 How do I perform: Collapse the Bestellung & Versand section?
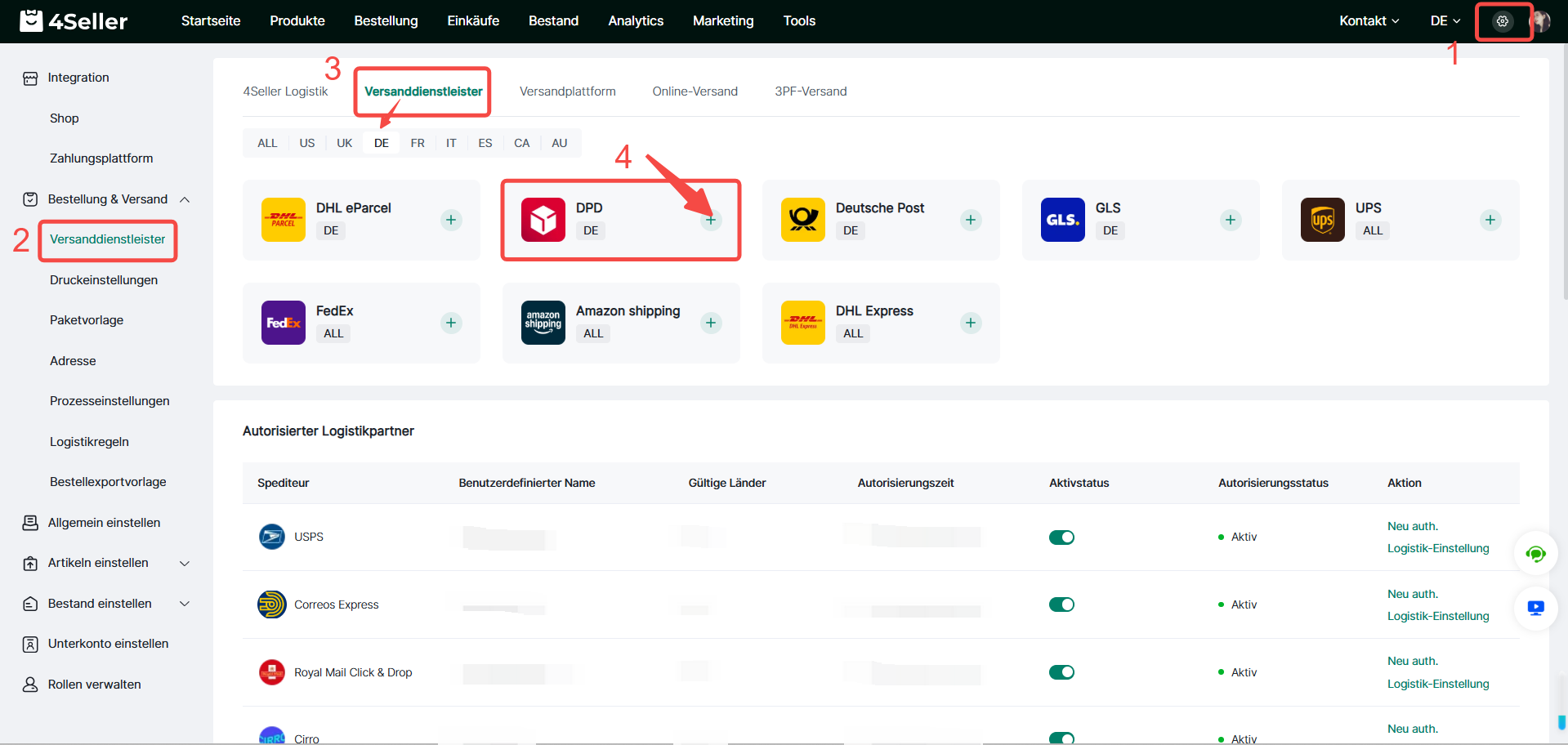[x=107, y=199]
